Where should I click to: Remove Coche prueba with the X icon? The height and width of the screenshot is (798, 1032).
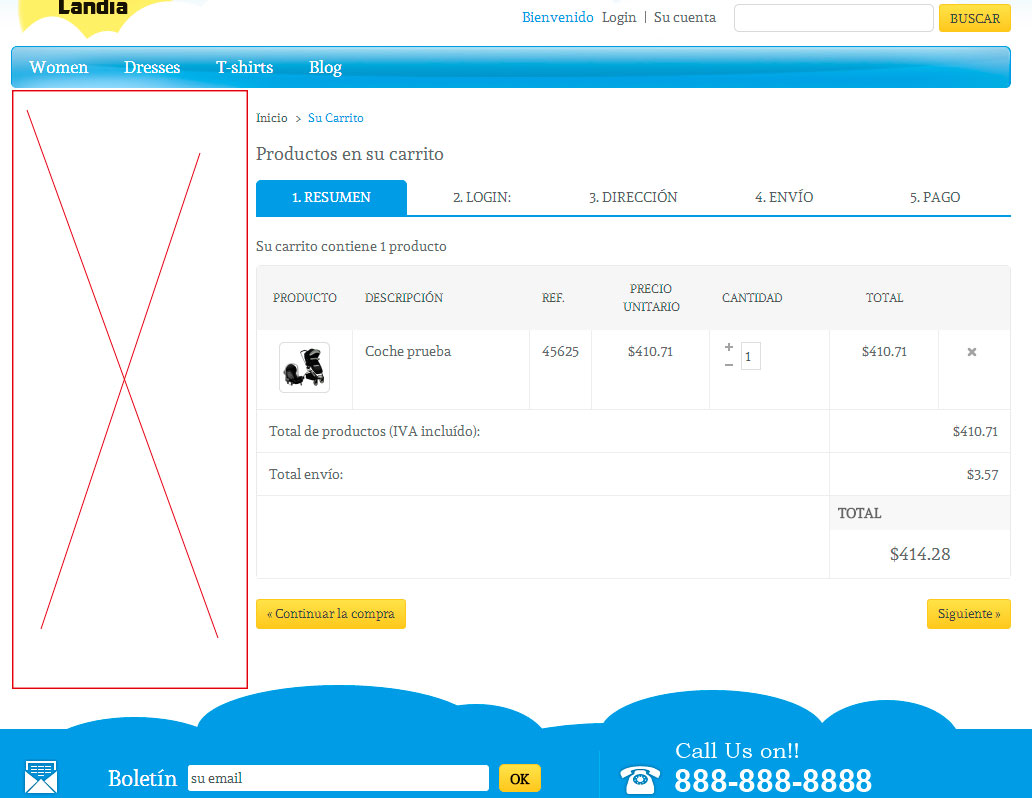coord(971,352)
